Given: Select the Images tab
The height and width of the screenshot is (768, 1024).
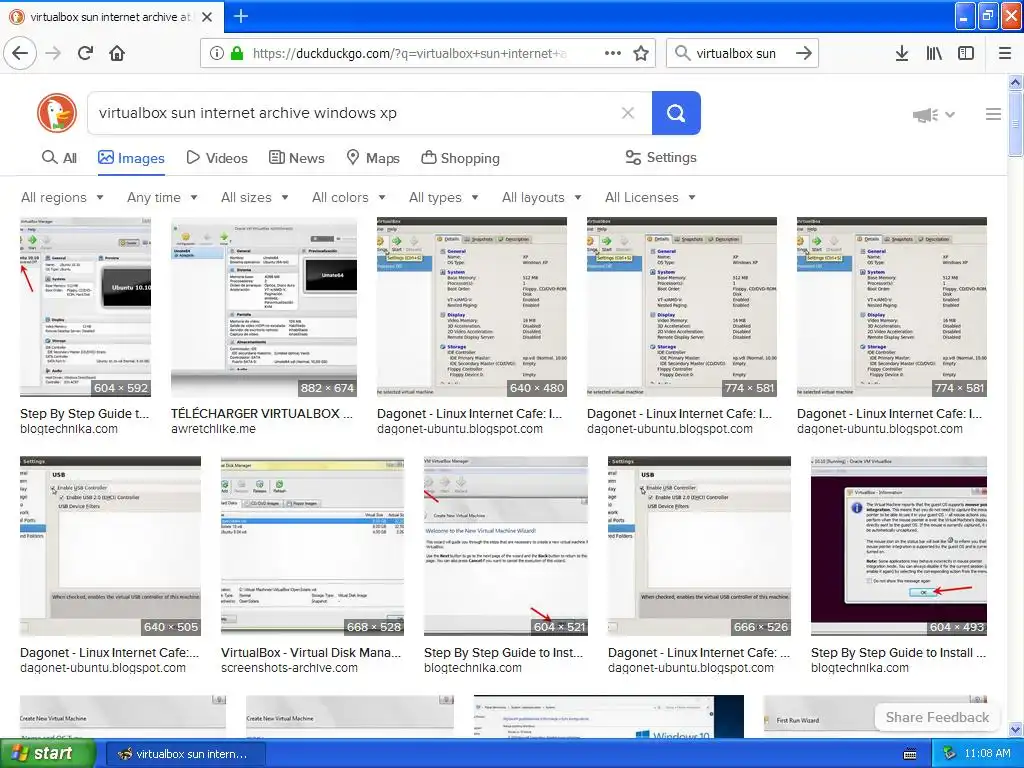Looking at the screenshot, I should (131, 158).
